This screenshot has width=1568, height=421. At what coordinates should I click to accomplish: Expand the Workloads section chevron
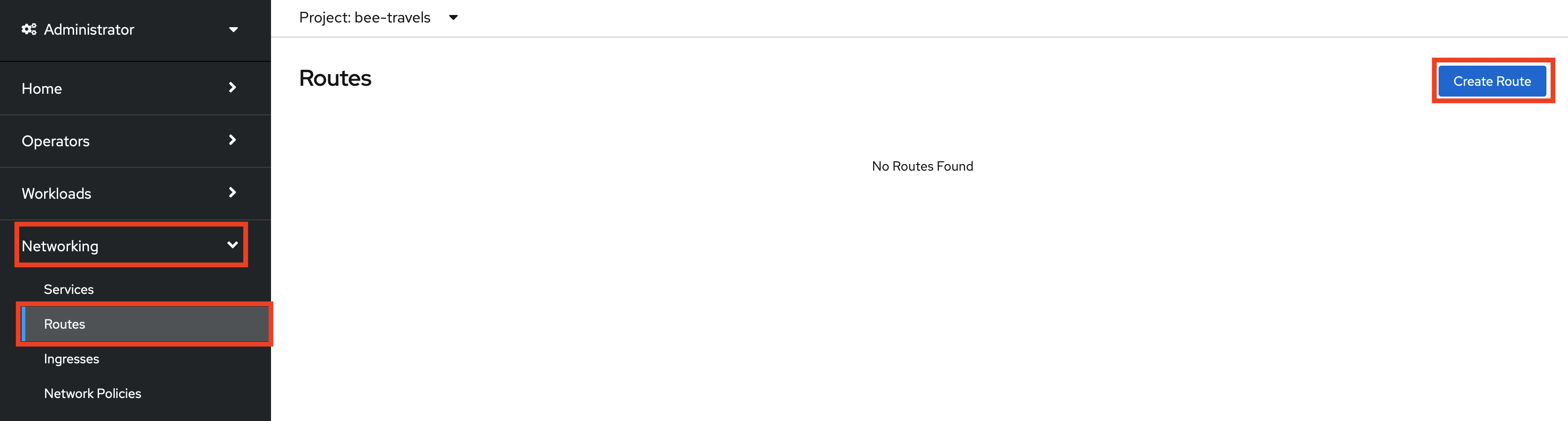232,192
